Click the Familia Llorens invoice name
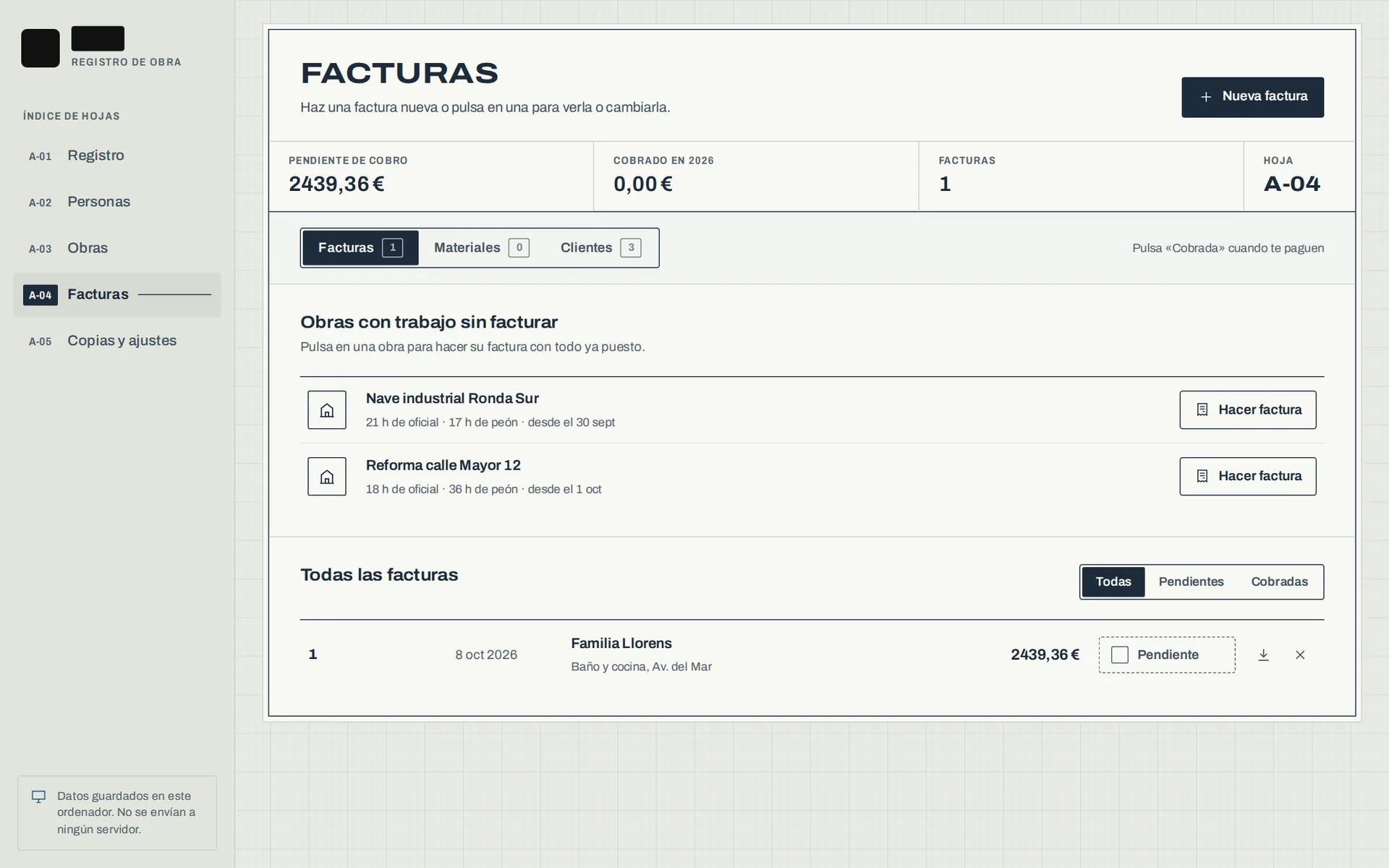 pyautogui.click(x=621, y=643)
